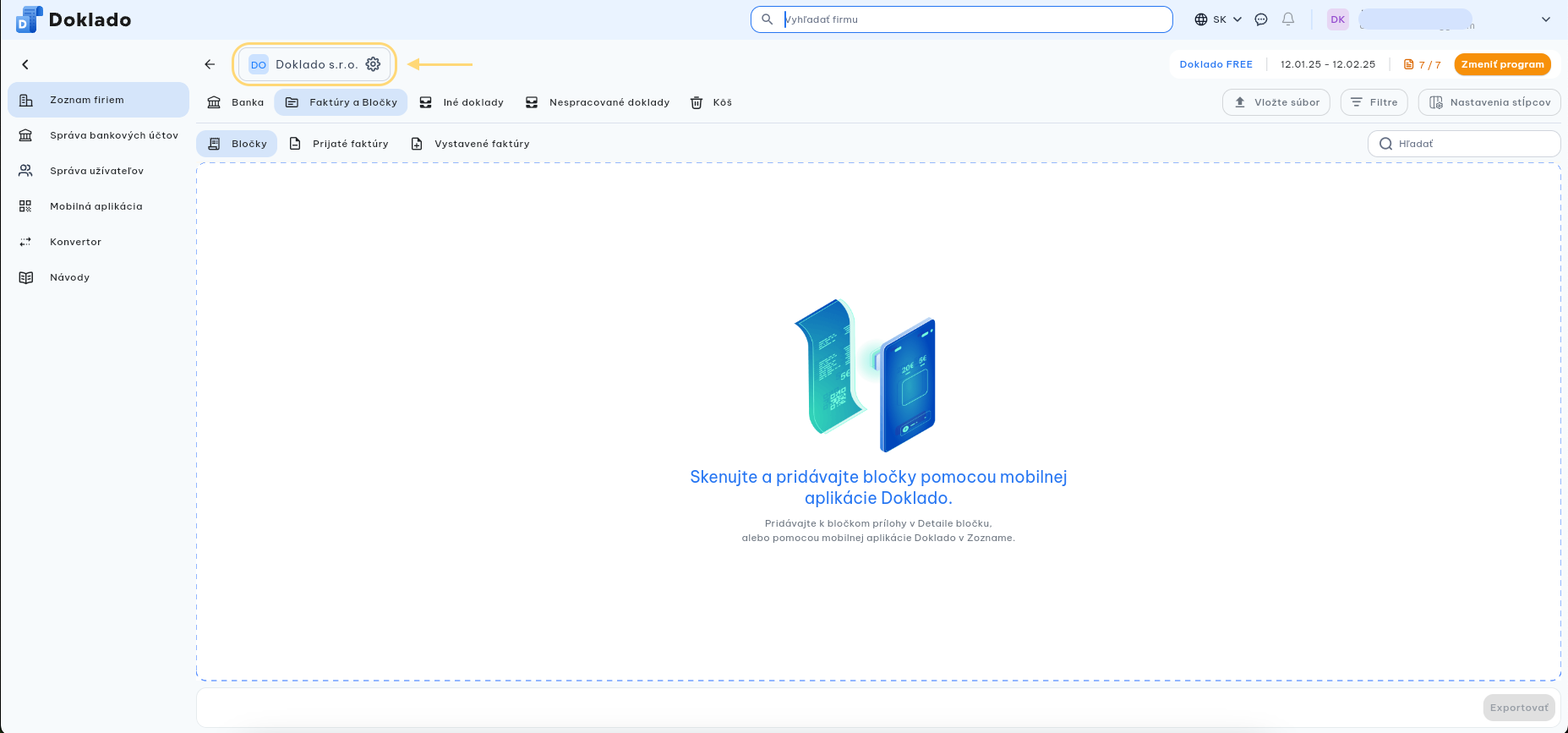Viewport: 1568px width, 733px height.
Task: Open Konvertor in the sidebar
Action: tap(98, 242)
